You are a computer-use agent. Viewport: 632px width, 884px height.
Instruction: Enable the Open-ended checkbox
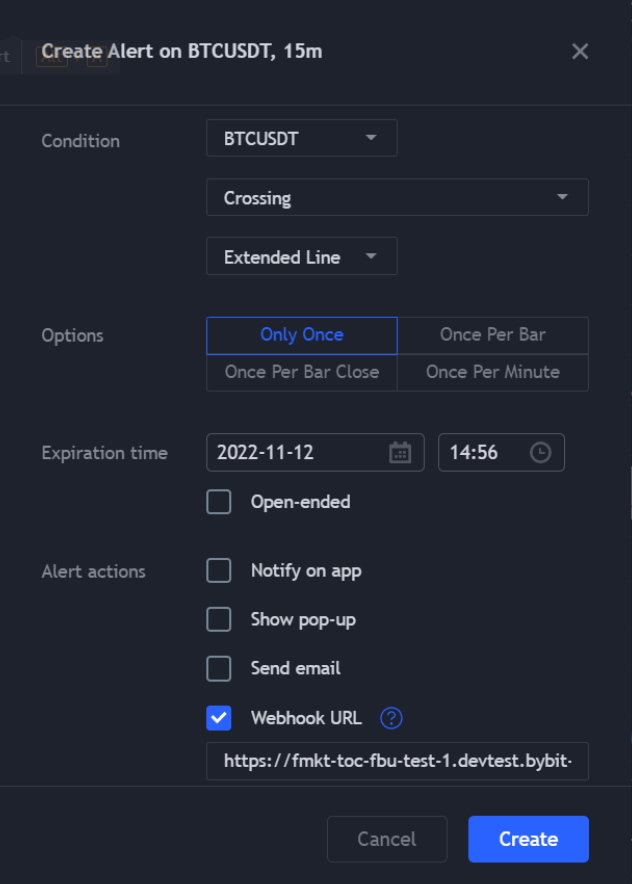pyautogui.click(x=219, y=502)
